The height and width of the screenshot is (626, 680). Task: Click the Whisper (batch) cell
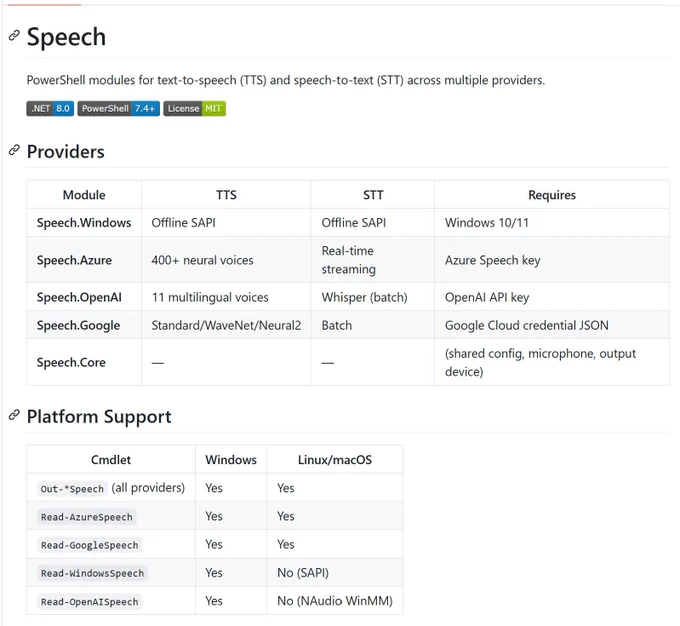(x=373, y=297)
